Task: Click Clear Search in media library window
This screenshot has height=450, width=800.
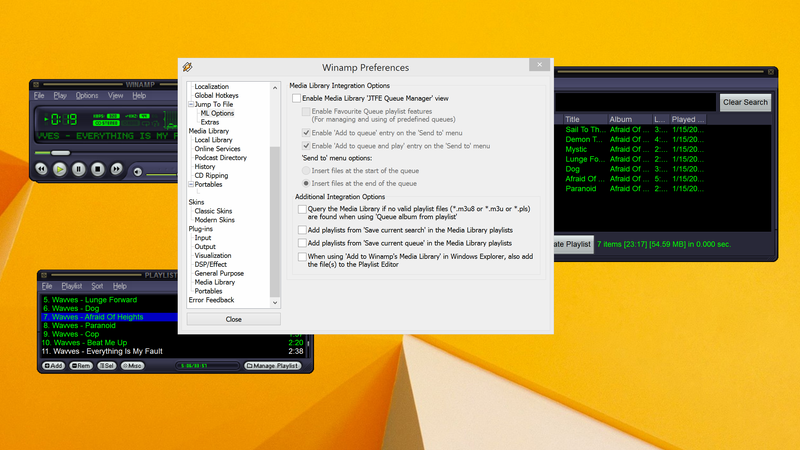Action: pos(745,102)
